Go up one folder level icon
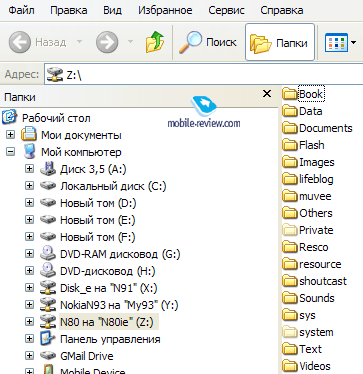This screenshot has height=374, width=363. 155,42
